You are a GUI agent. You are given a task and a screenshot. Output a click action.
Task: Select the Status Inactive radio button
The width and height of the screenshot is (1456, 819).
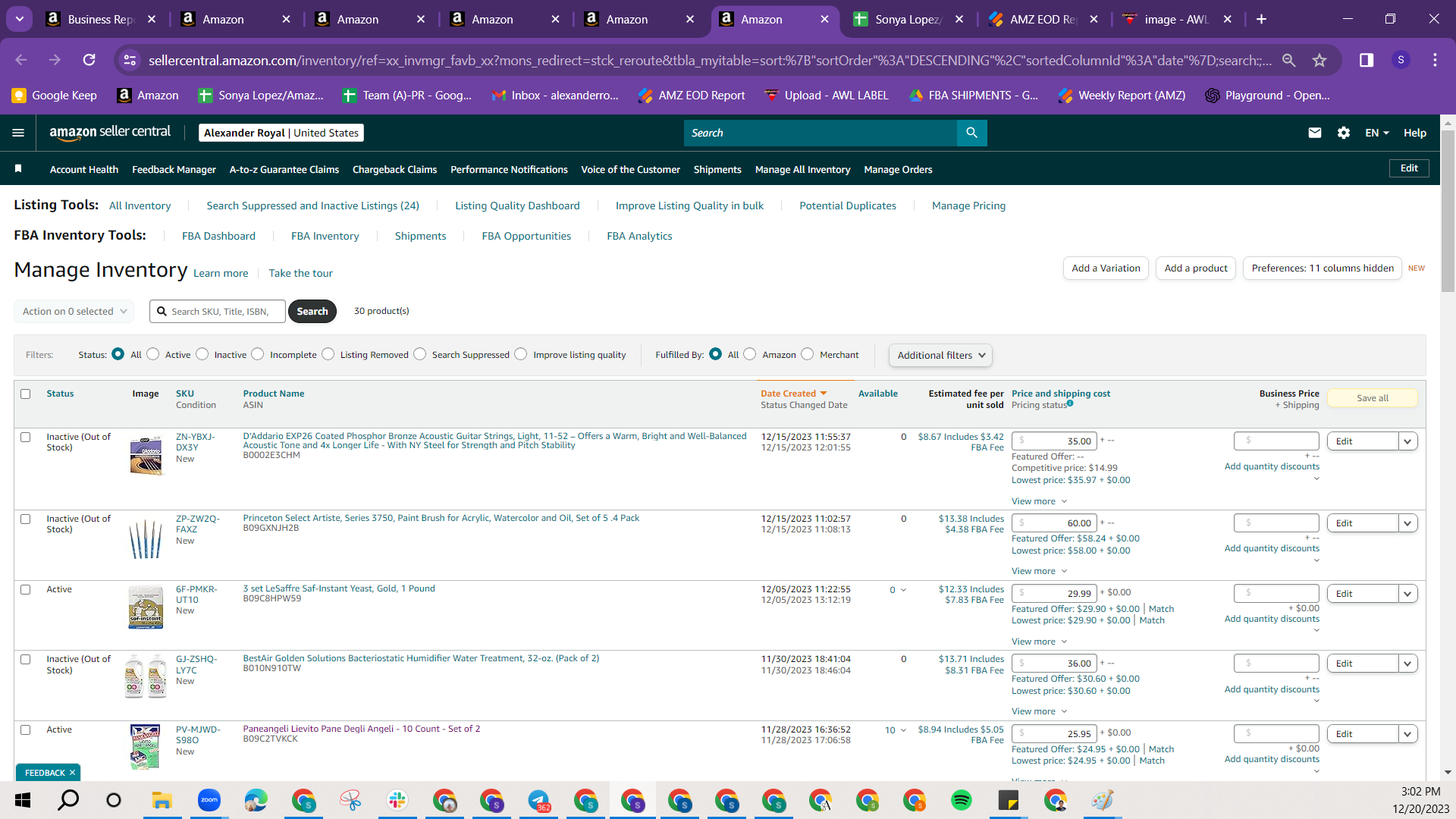pos(202,354)
